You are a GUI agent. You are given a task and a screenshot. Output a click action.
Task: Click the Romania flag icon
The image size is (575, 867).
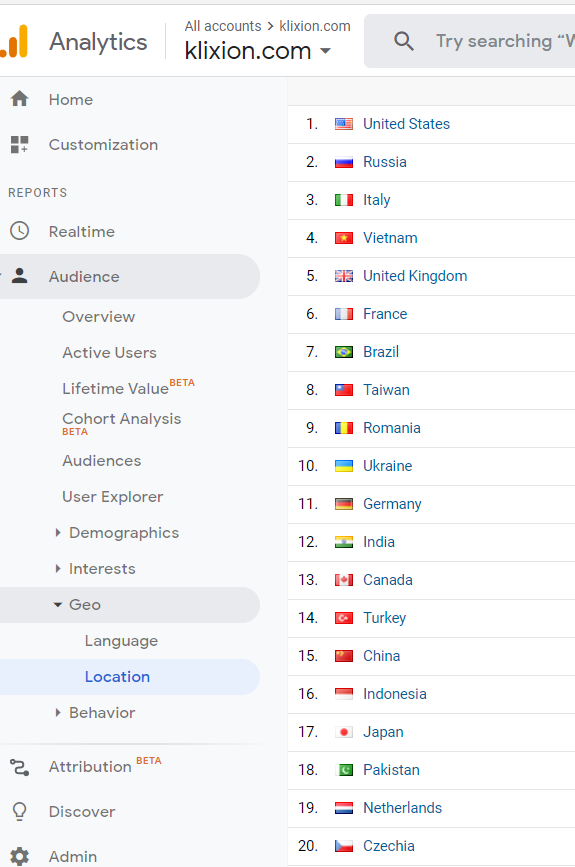pos(344,428)
